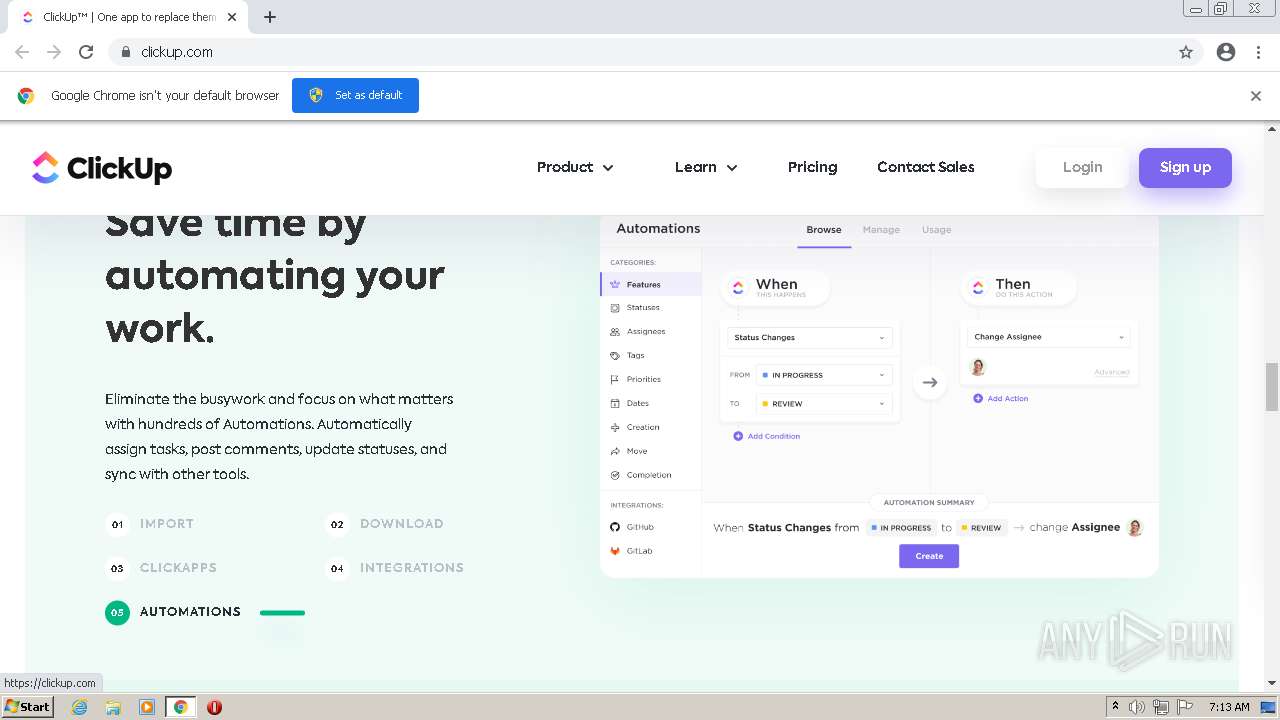Click the browser back arrow
Viewport: 1280px width, 720px height.
pos(22,52)
